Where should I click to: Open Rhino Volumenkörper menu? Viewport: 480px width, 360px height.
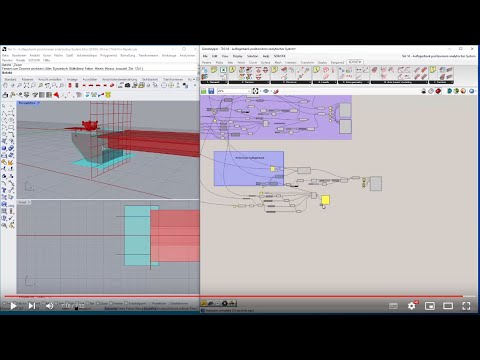[x=87, y=55]
